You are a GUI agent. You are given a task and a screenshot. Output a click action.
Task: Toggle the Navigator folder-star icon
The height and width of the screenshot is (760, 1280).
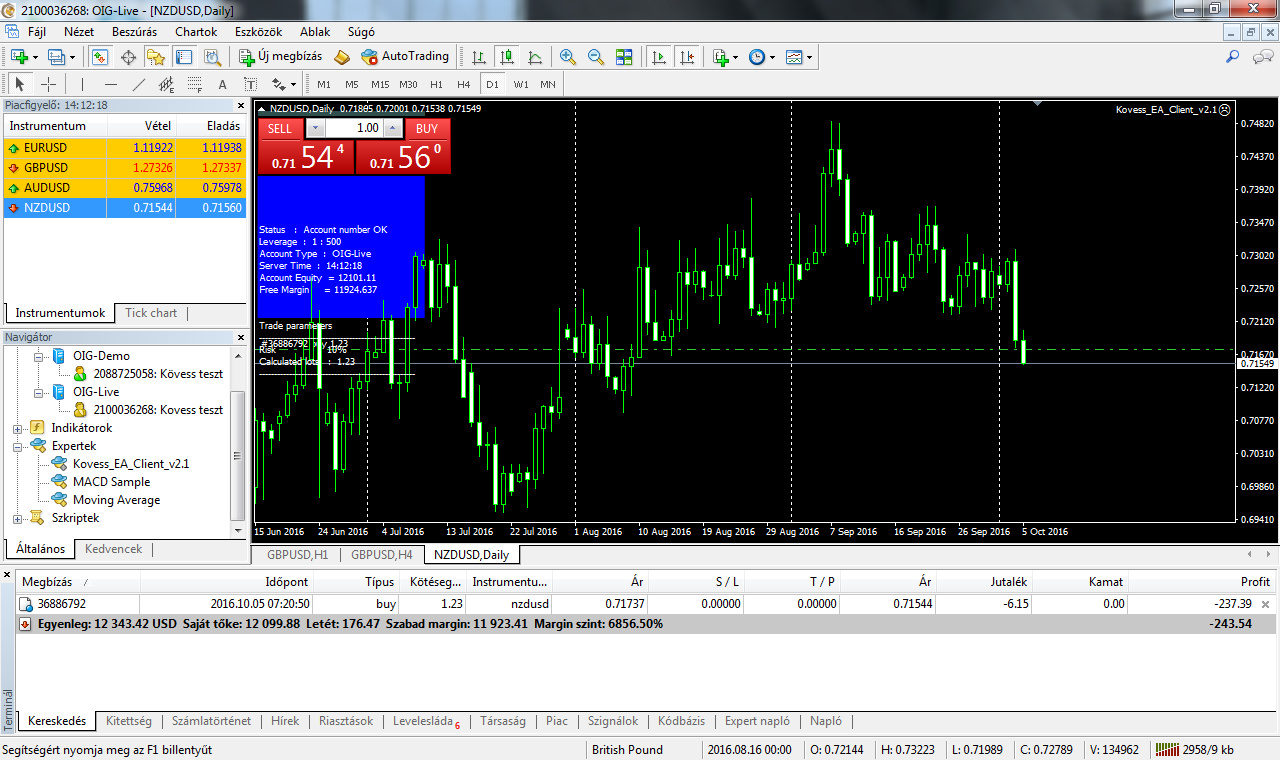tap(156, 57)
